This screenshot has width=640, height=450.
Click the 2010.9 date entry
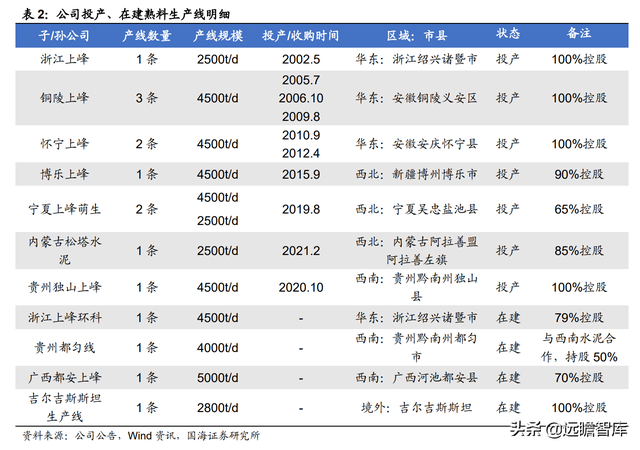coord(301,135)
